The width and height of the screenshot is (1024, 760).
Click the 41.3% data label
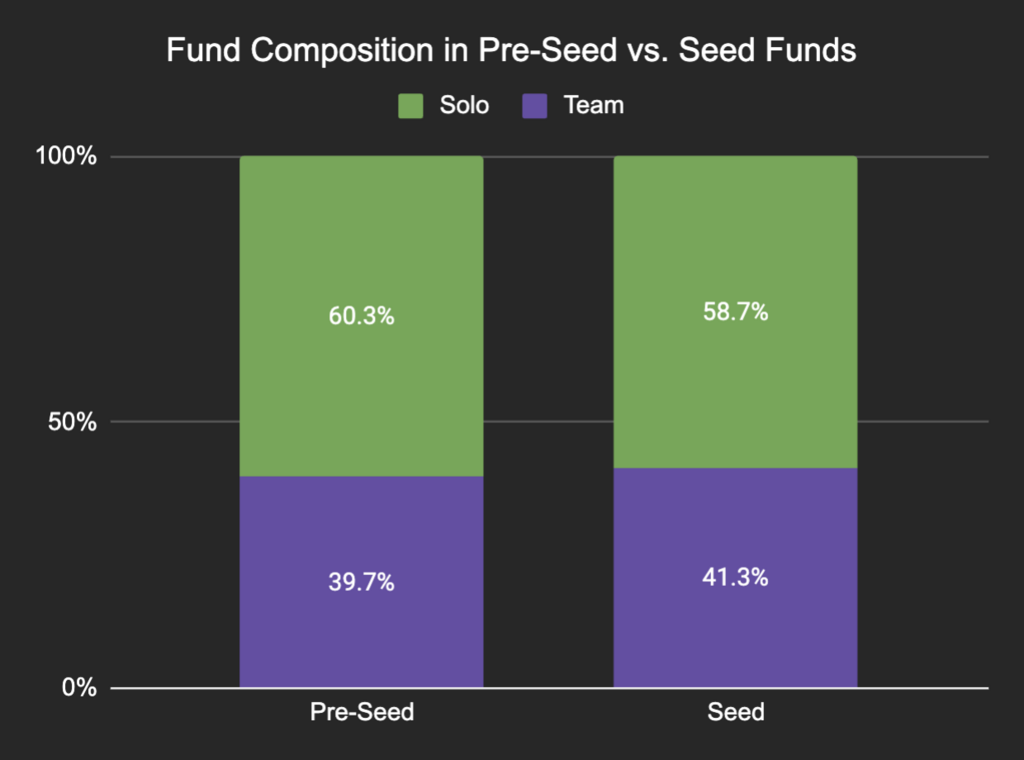(735, 577)
